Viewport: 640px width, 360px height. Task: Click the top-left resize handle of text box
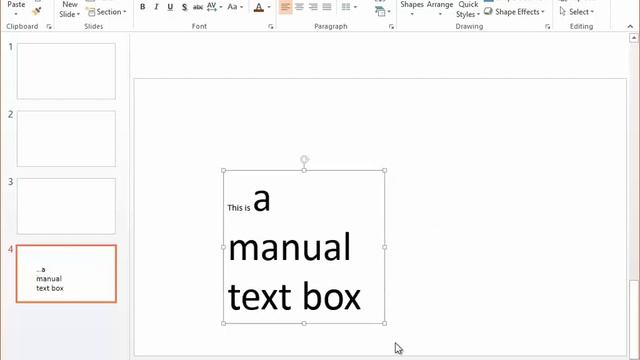coord(223,171)
